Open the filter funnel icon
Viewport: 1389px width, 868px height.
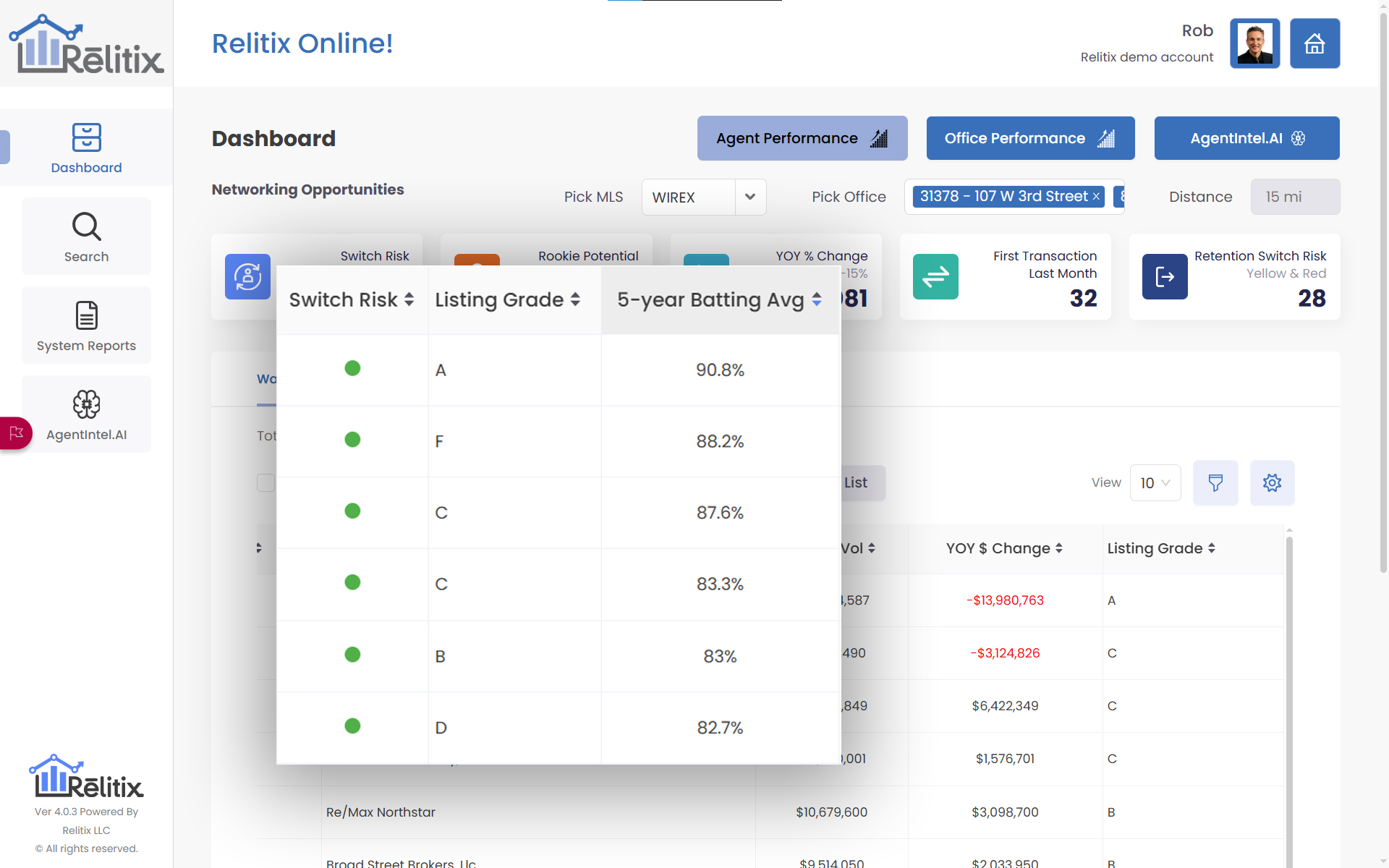[x=1215, y=482]
